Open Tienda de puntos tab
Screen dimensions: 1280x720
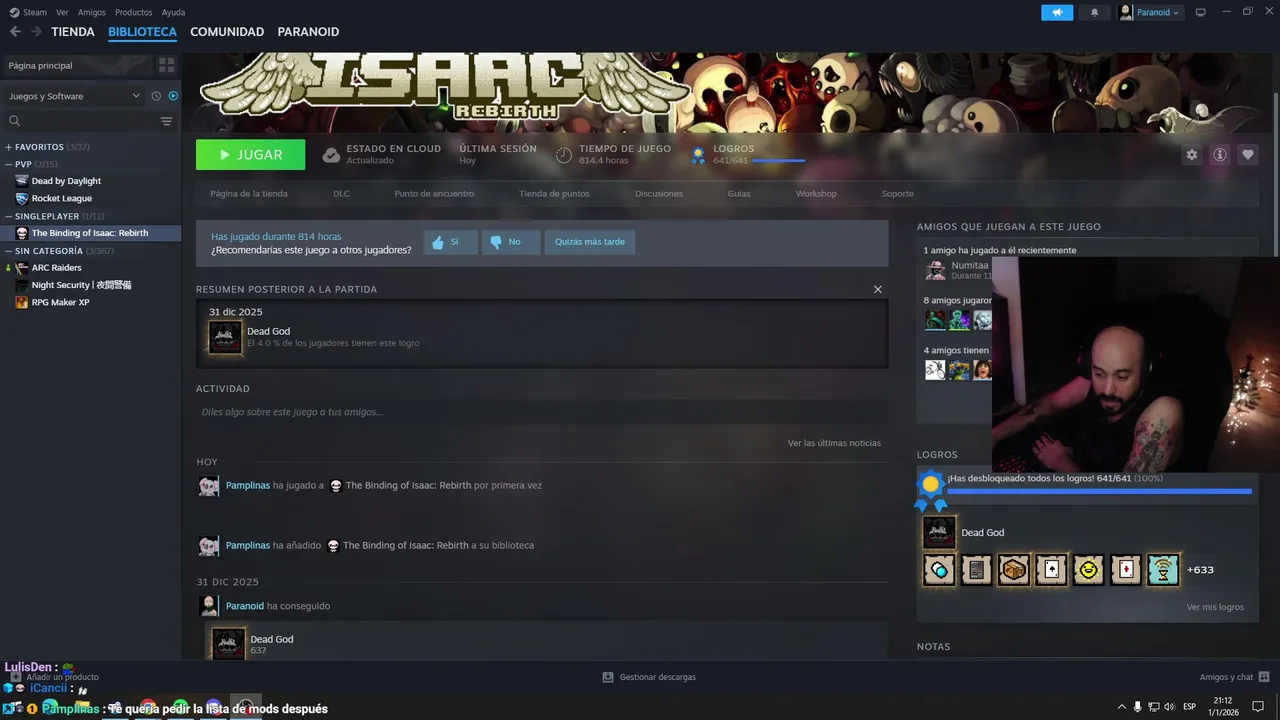tap(554, 194)
